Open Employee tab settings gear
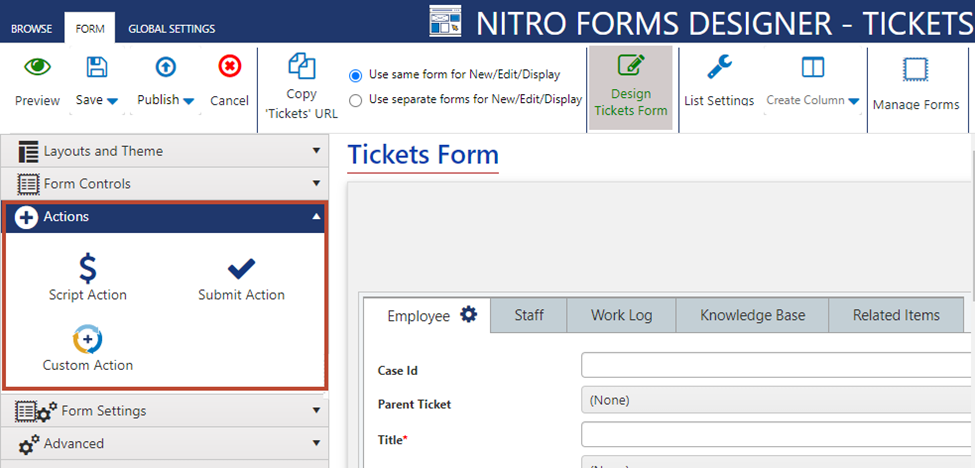The image size is (975, 468). [468, 315]
